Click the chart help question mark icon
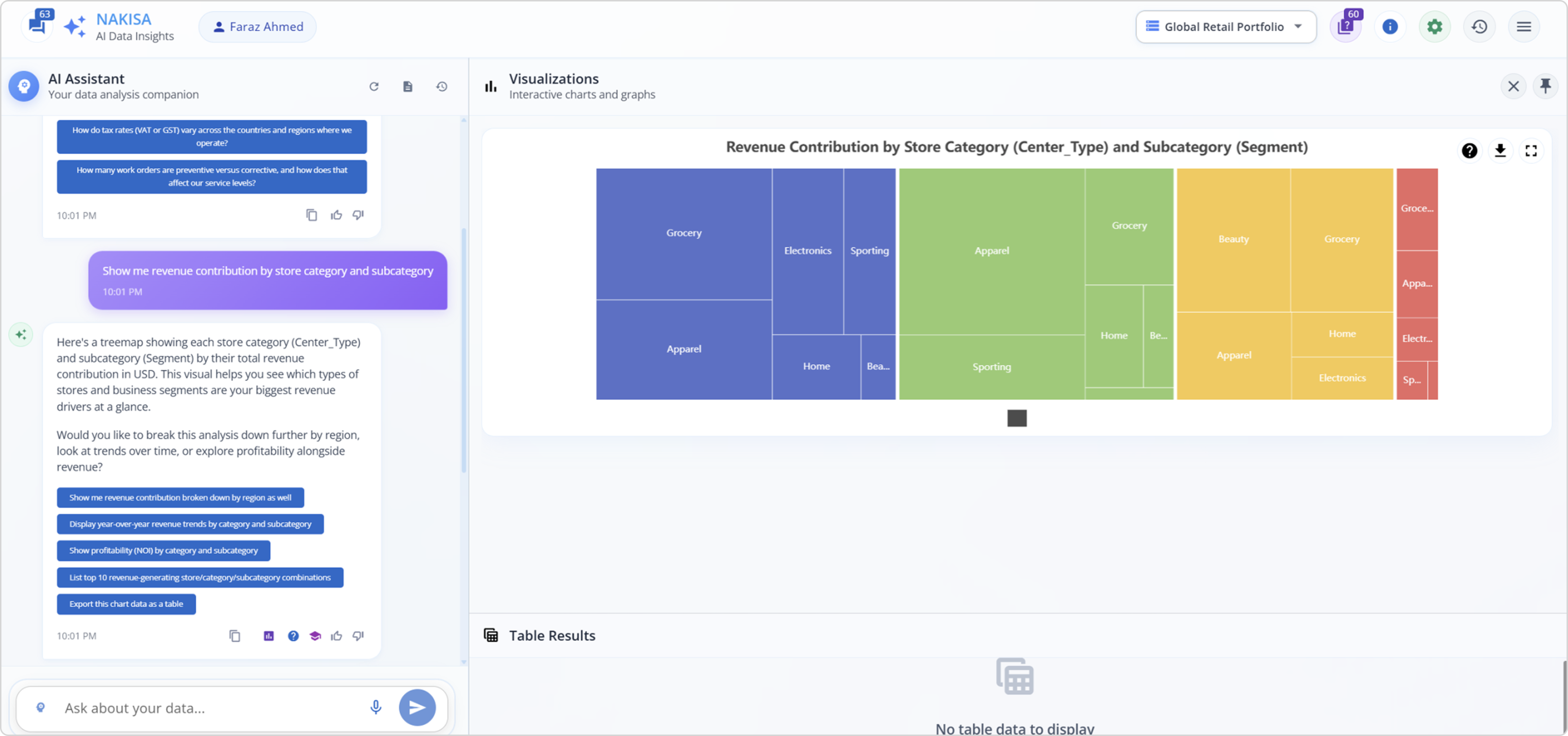Image resolution: width=1568 pixels, height=736 pixels. pyautogui.click(x=1469, y=150)
